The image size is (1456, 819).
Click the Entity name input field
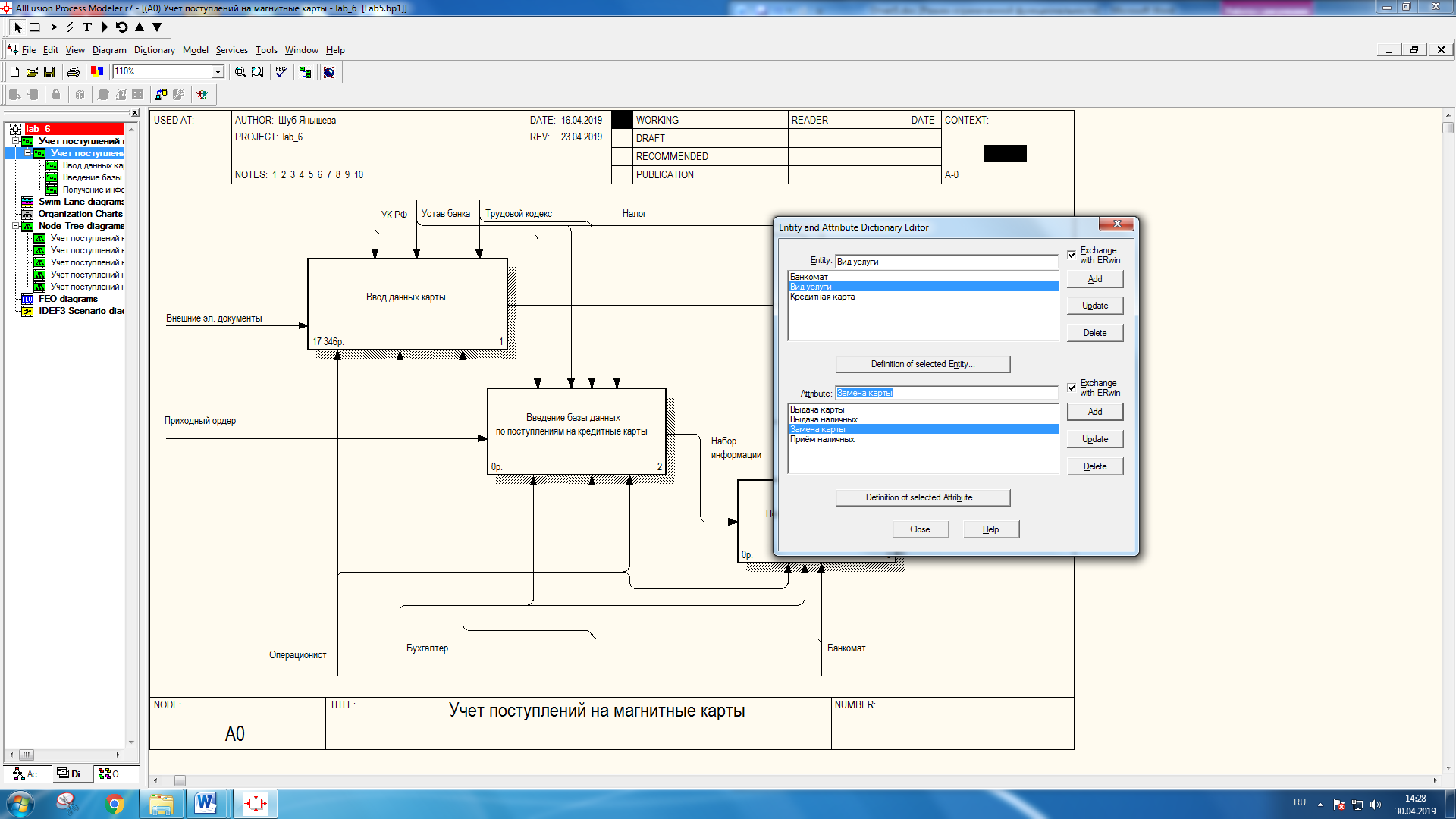tap(946, 262)
